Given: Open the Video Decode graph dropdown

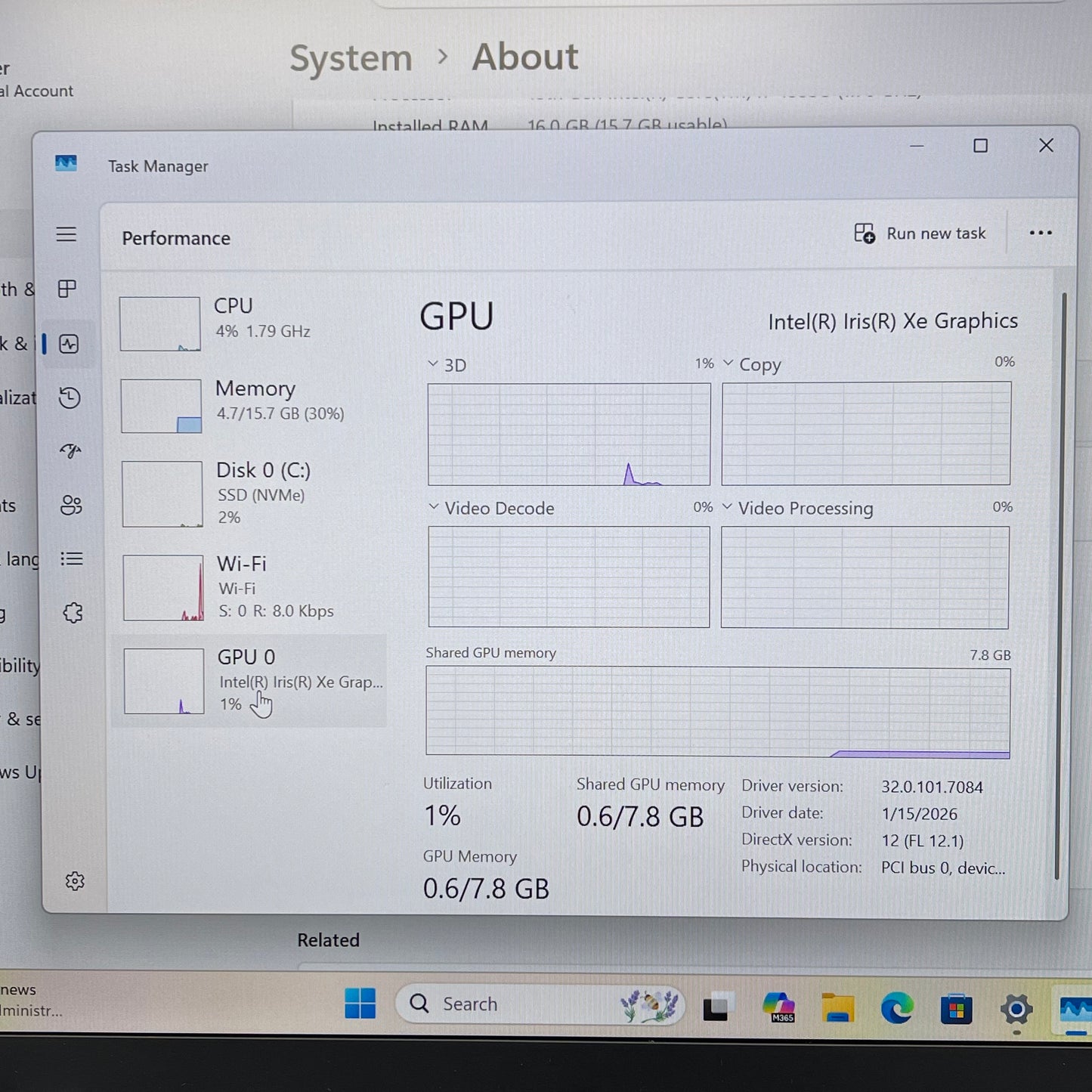Looking at the screenshot, I should (x=433, y=507).
